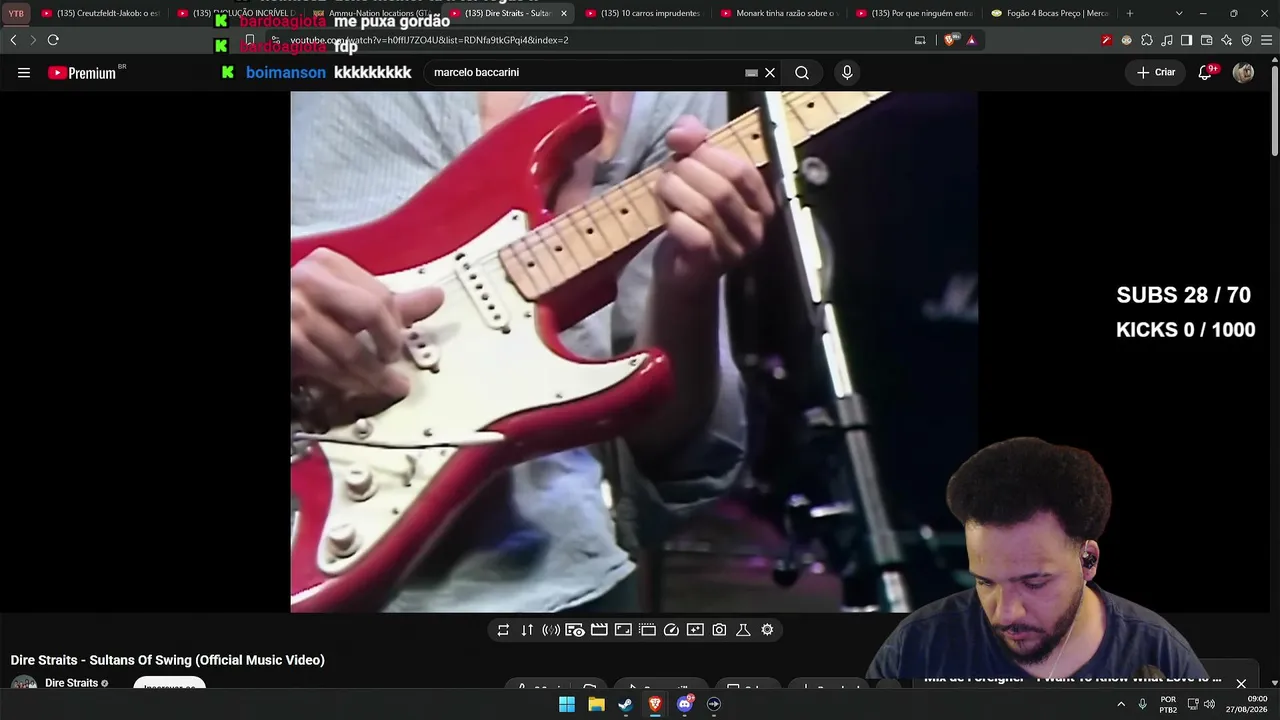The width and height of the screenshot is (1280, 720).
Task: Switch to 10 carros imprudentes tab
Action: (644, 14)
